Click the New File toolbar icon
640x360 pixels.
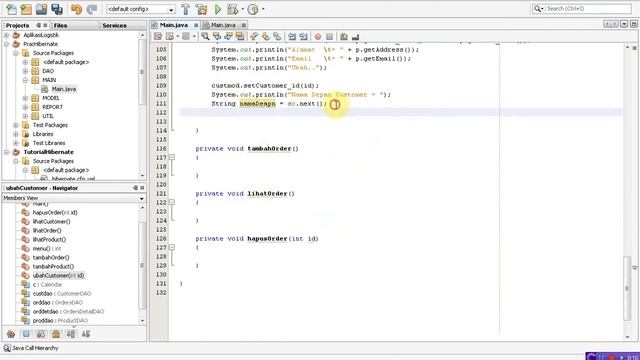11,9
